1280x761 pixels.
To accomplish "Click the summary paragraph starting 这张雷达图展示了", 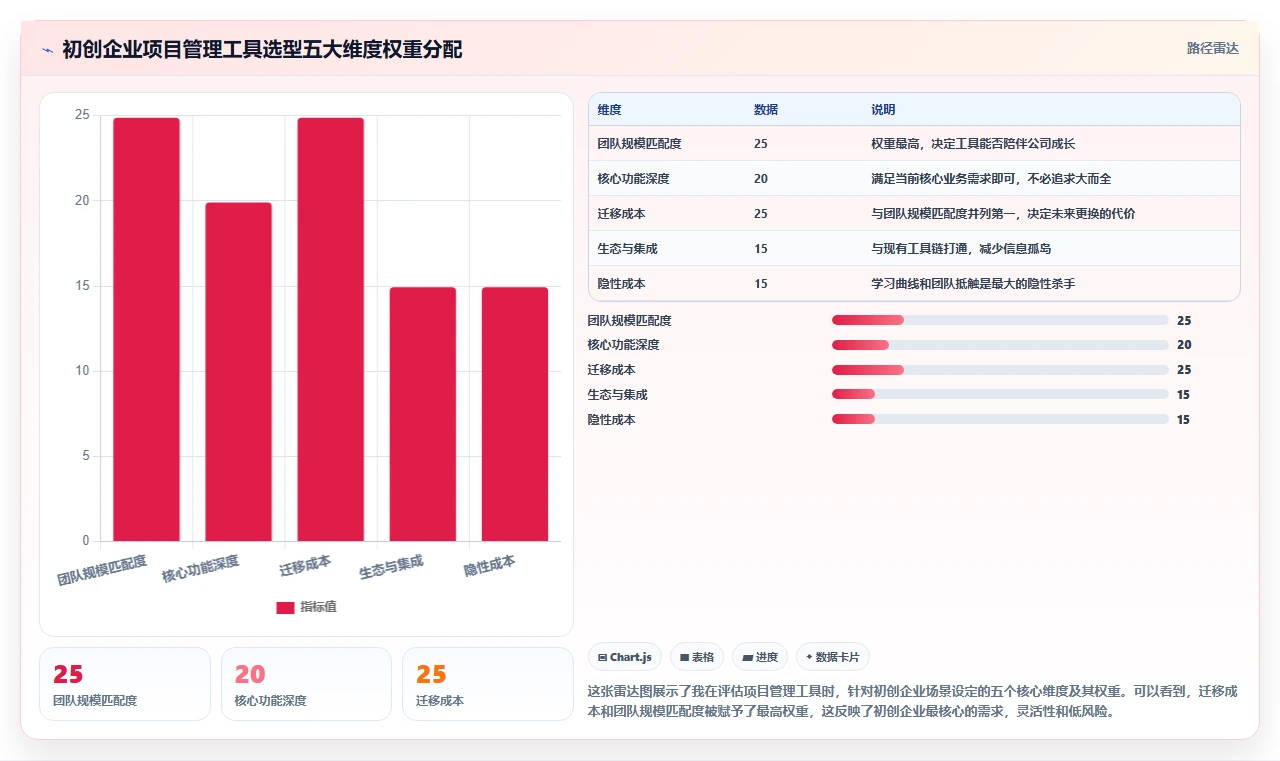I will (x=913, y=702).
